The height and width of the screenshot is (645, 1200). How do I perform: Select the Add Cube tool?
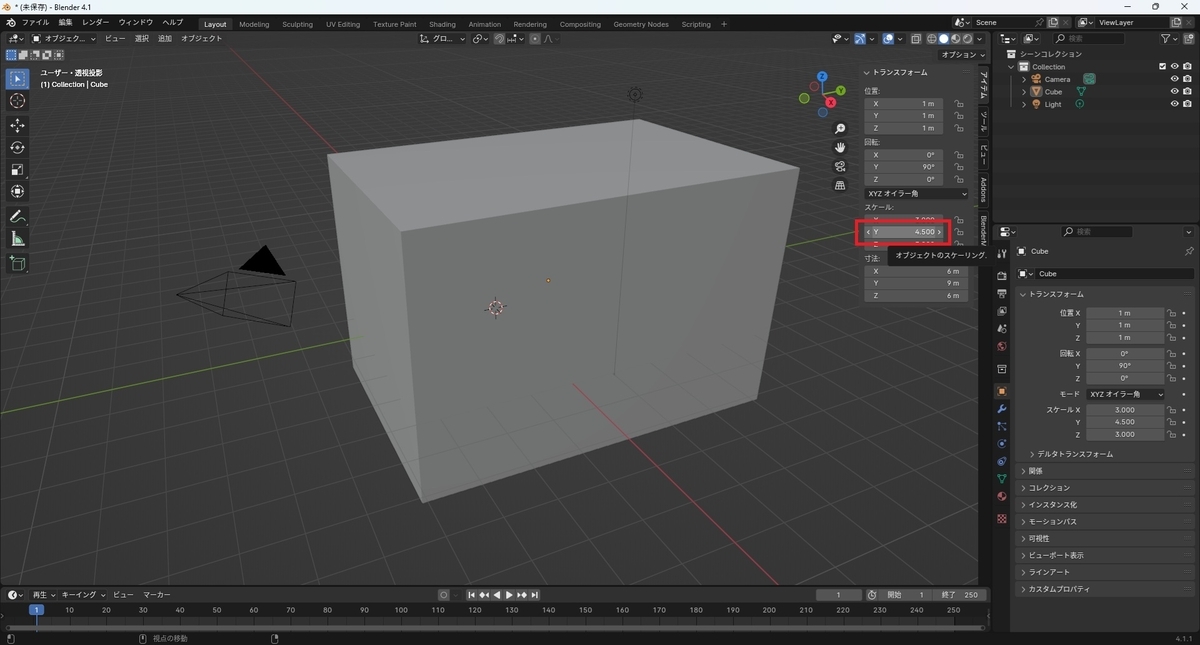17,264
